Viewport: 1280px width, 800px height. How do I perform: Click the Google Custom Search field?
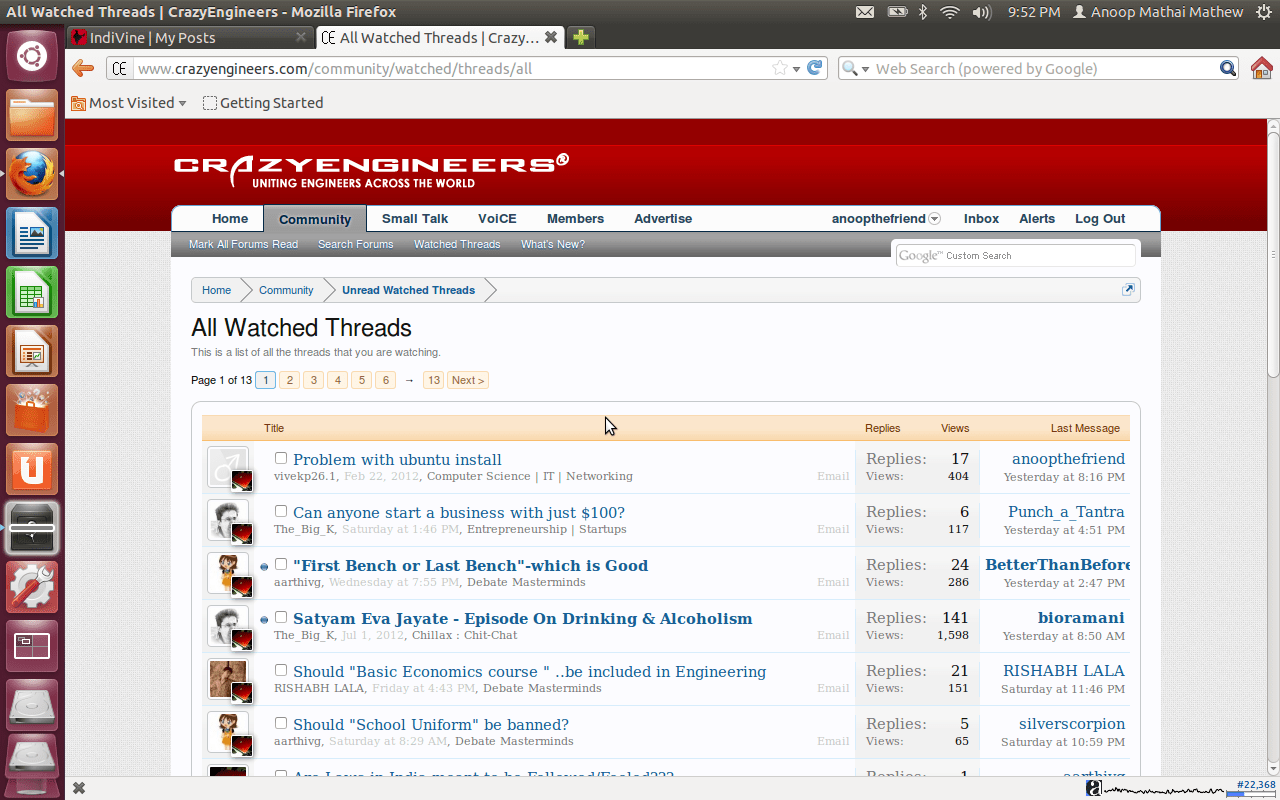[x=1015, y=256]
